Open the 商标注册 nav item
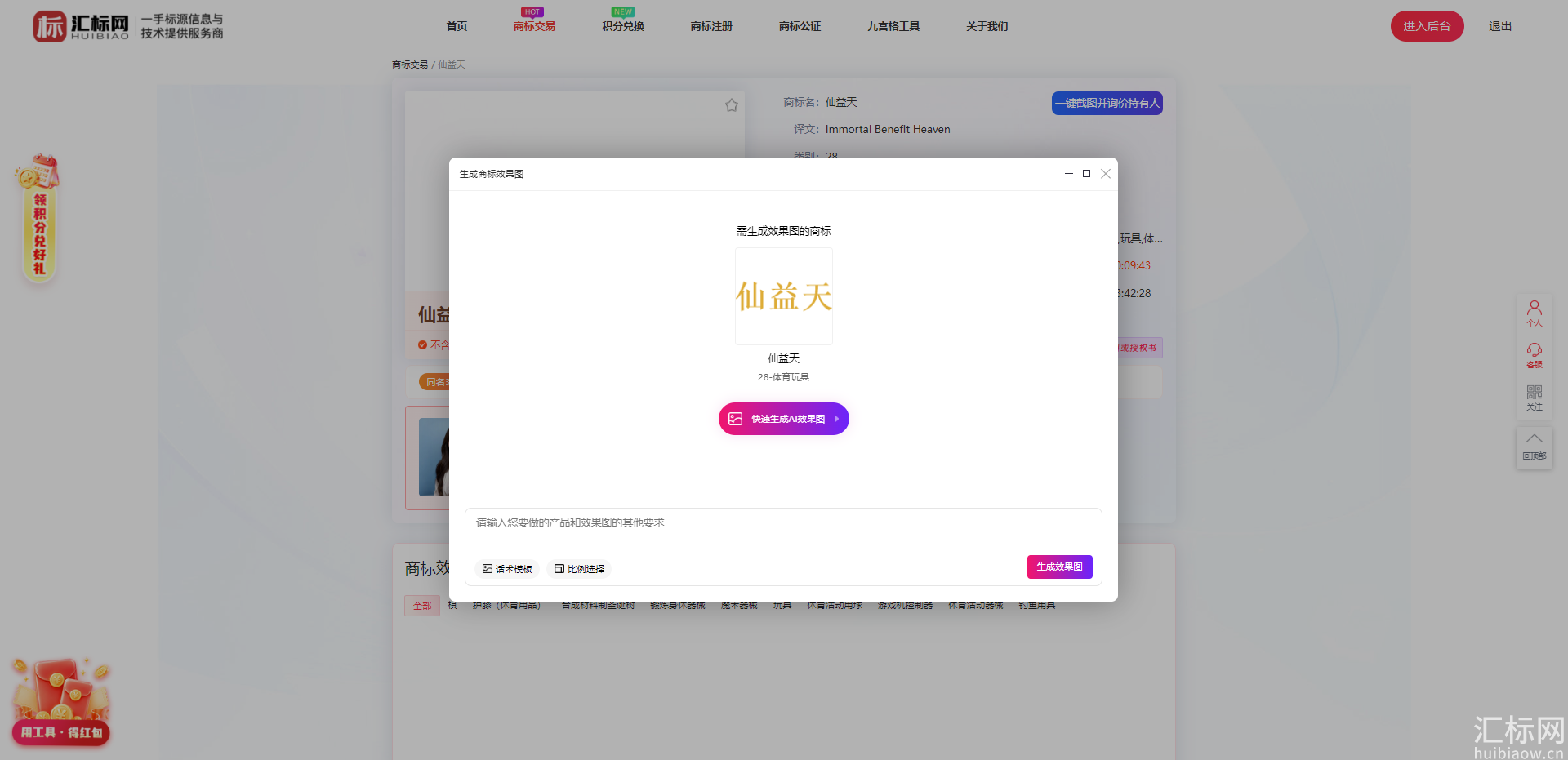 (x=711, y=26)
